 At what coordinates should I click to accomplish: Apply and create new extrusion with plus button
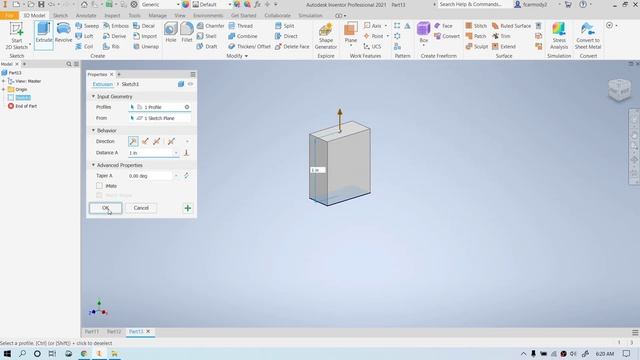[188, 208]
